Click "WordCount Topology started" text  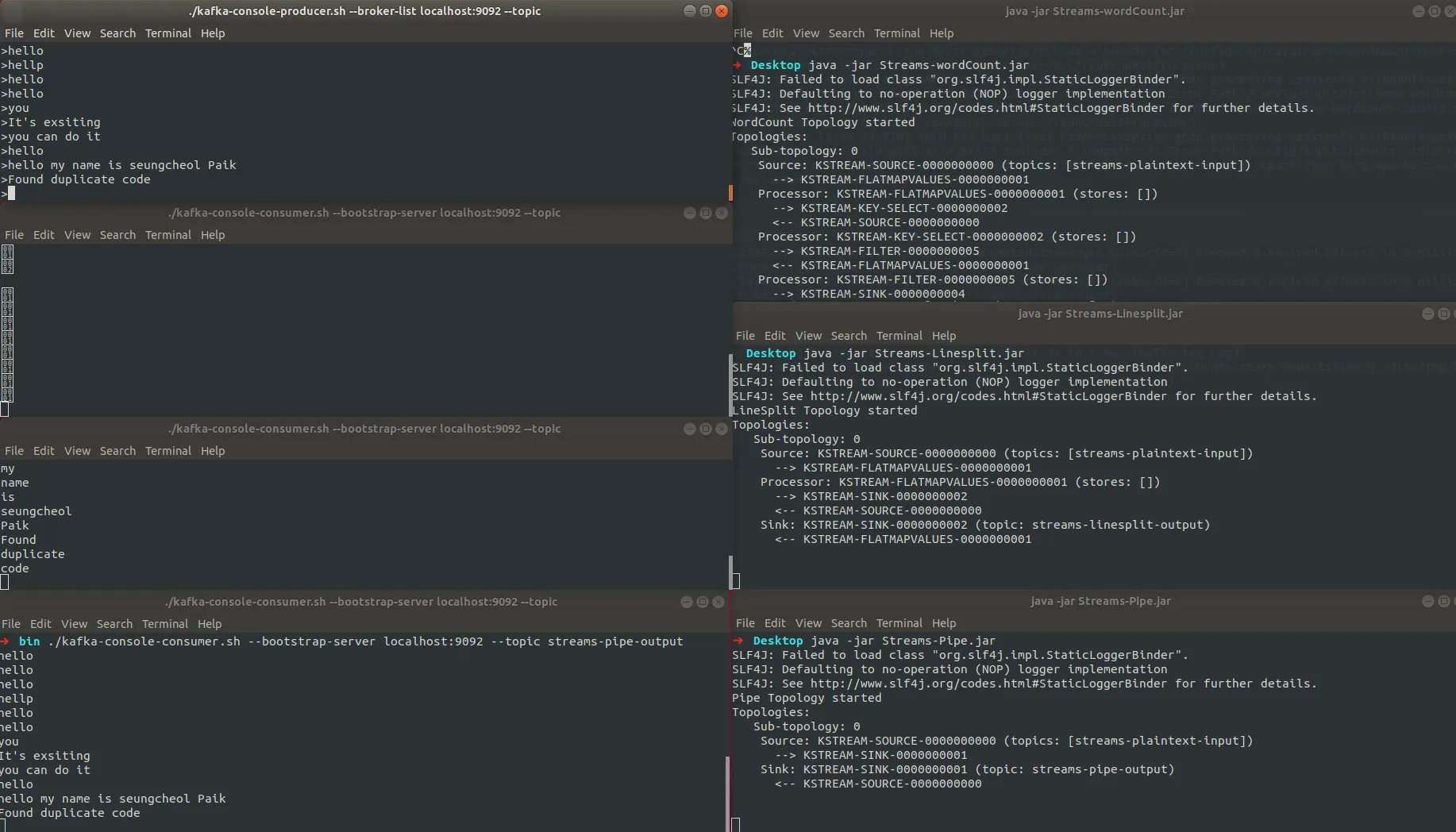tap(823, 122)
